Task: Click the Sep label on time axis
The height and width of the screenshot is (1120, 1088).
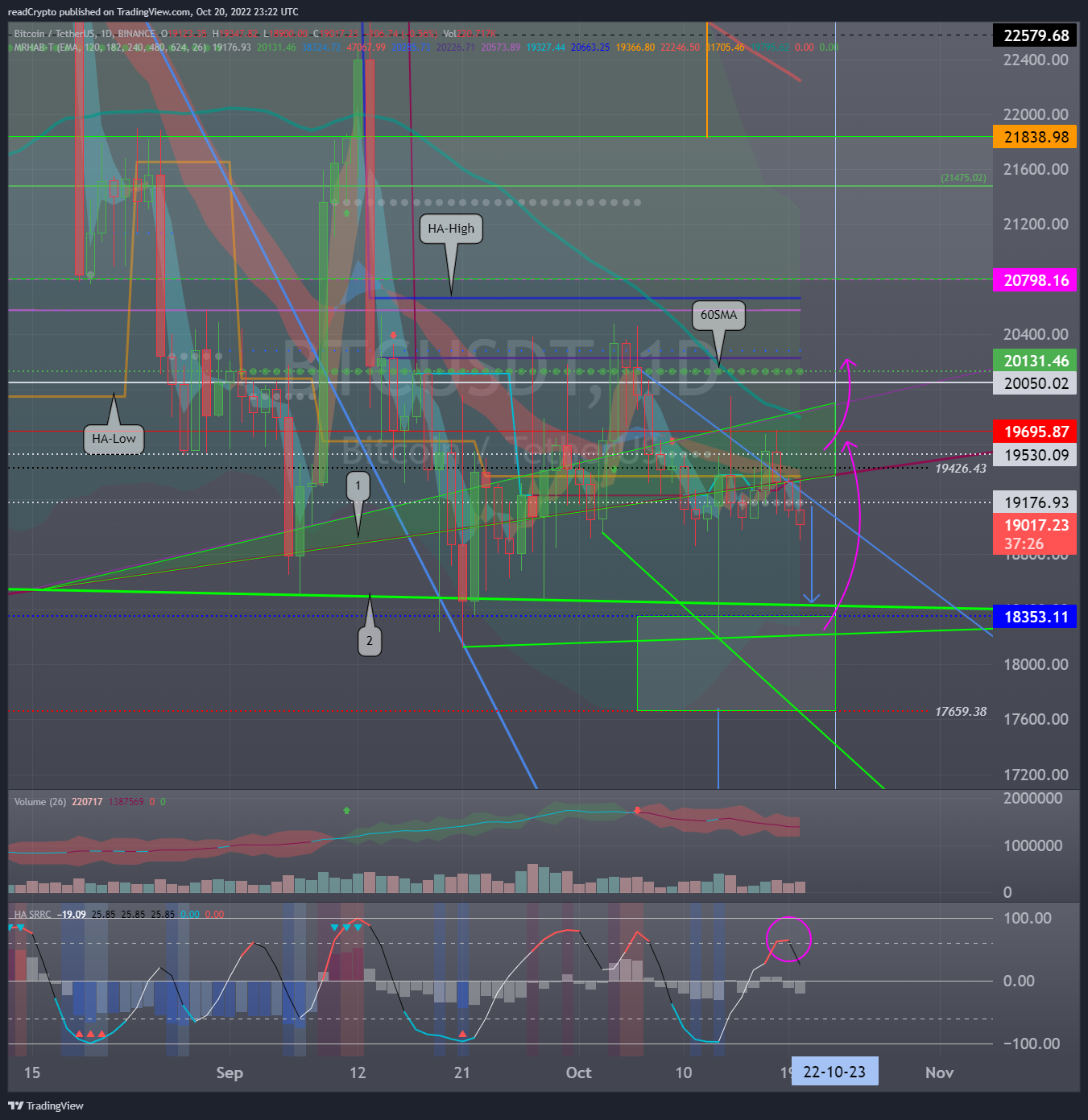Action: click(230, 1072)
